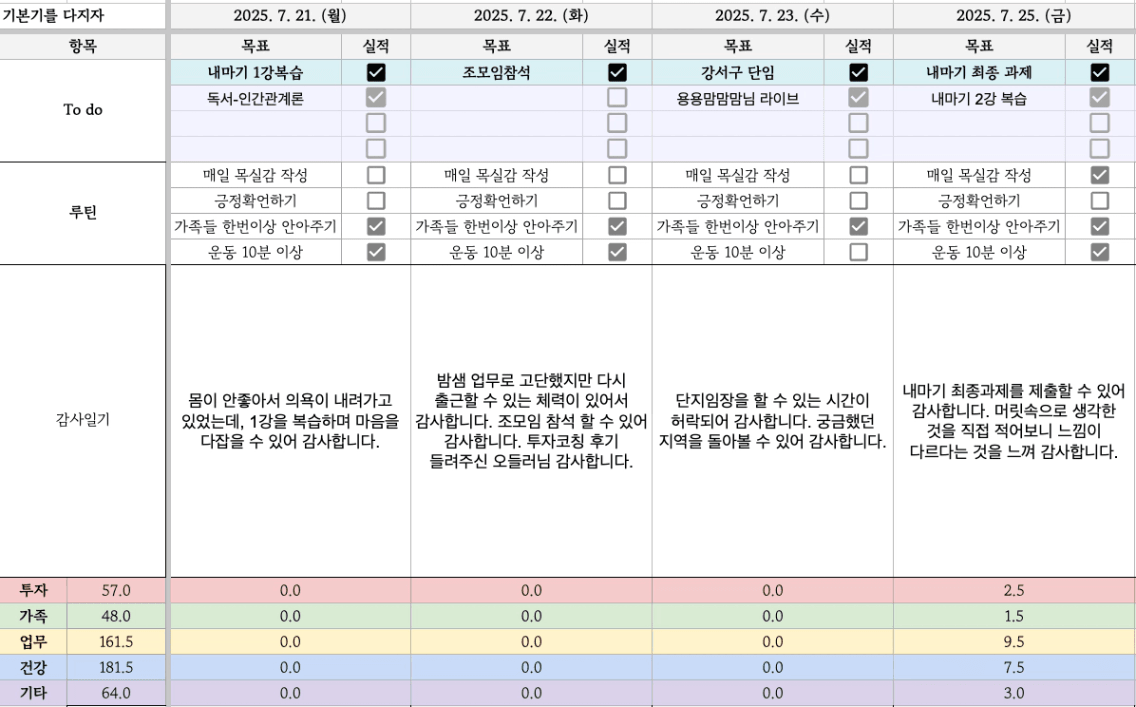1136x707 pixels.
Task: Uncheck 가족들 한번이상 안아주기 for July 21
Action: pos(376,226)
